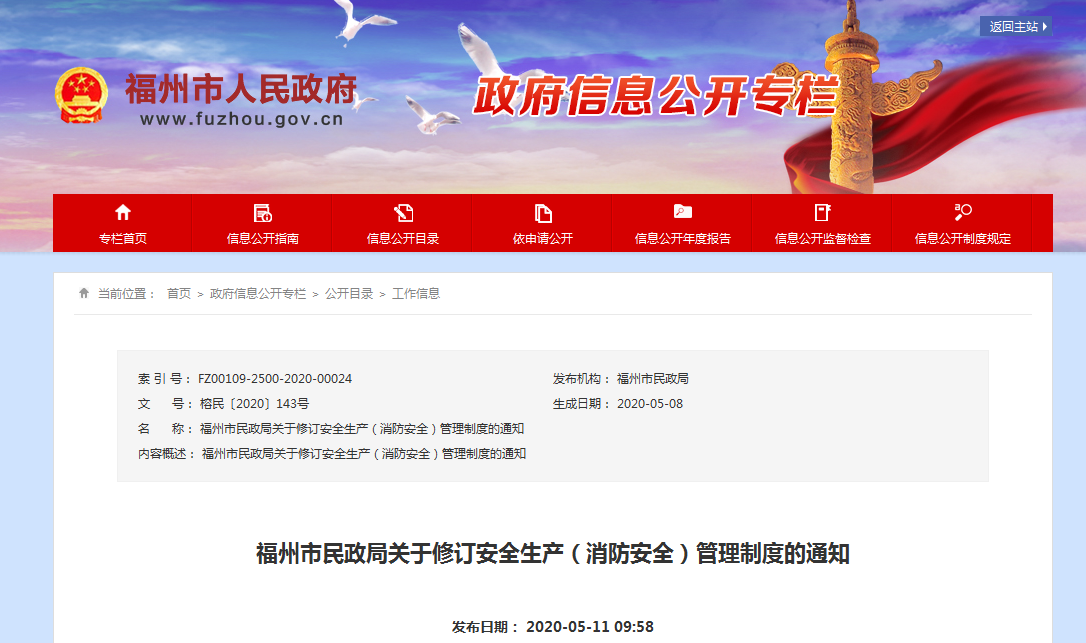Screen dimensions: 1086x643
Task: Select the 专栏首页 menu item
Action: pos(123,238)
